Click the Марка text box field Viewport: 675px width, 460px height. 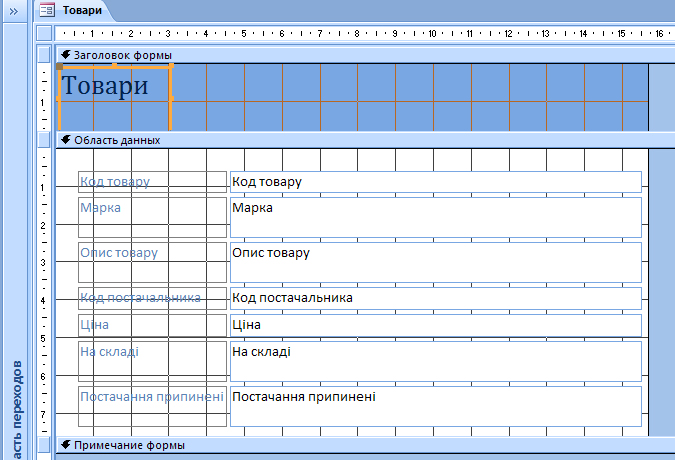pos(436,217)
